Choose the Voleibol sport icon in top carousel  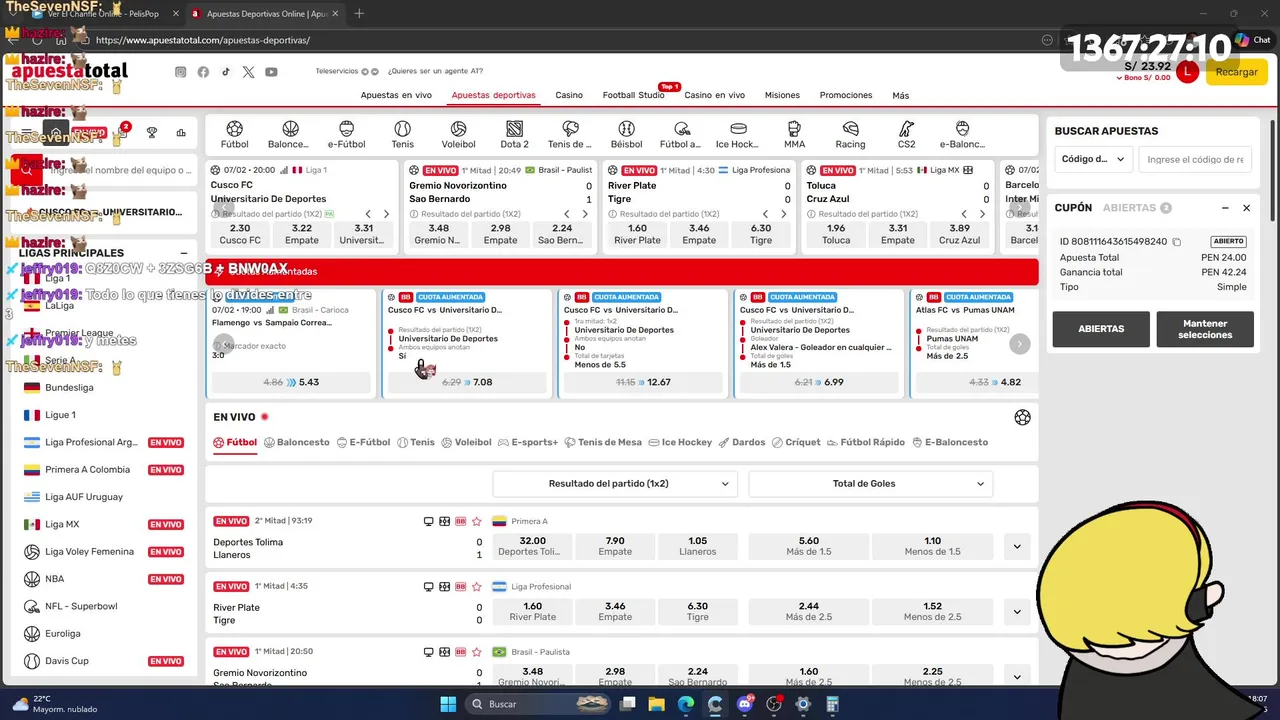(x=458, y=135)
